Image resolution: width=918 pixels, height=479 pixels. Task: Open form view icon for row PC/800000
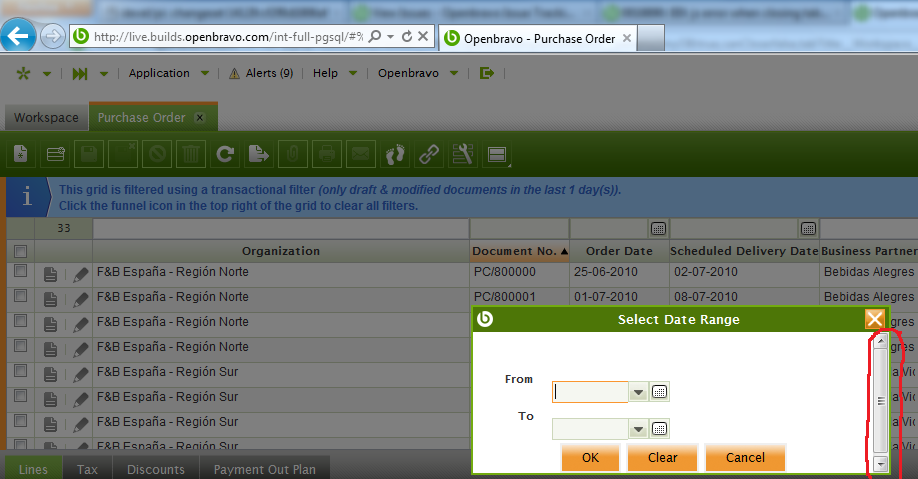point(50,274)
